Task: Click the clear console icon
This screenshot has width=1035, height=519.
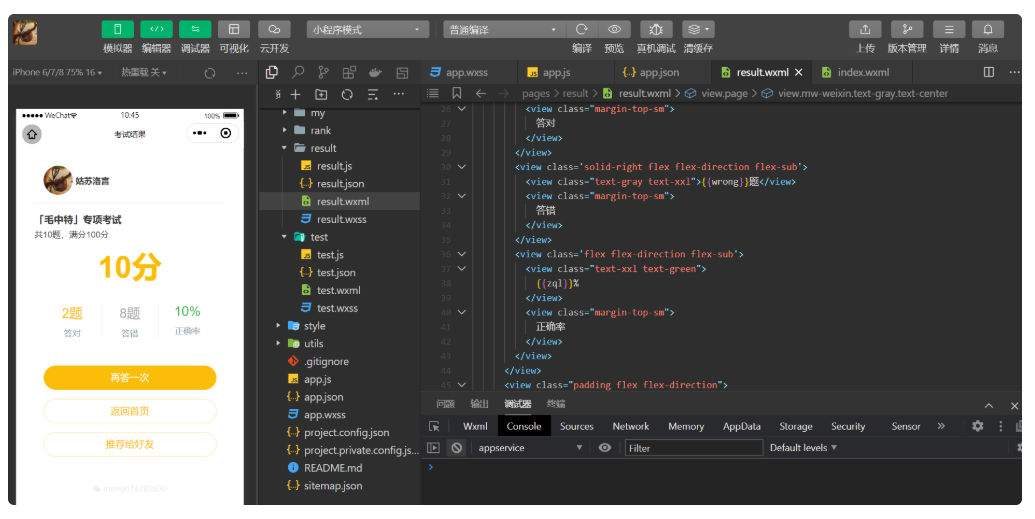Action: point(456,448)
